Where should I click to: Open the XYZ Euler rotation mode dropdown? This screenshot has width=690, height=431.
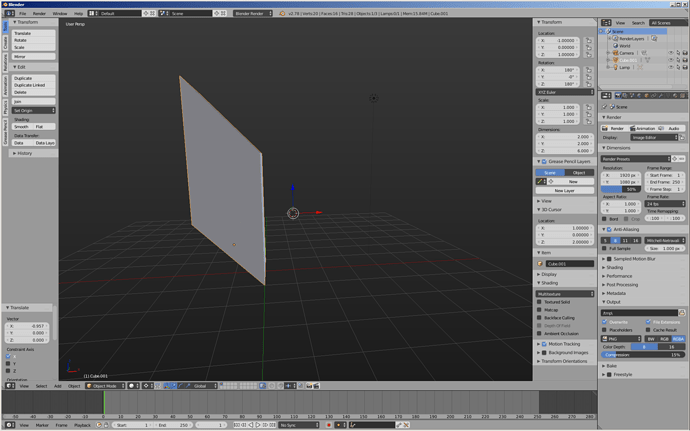click(x=565, y=92)
